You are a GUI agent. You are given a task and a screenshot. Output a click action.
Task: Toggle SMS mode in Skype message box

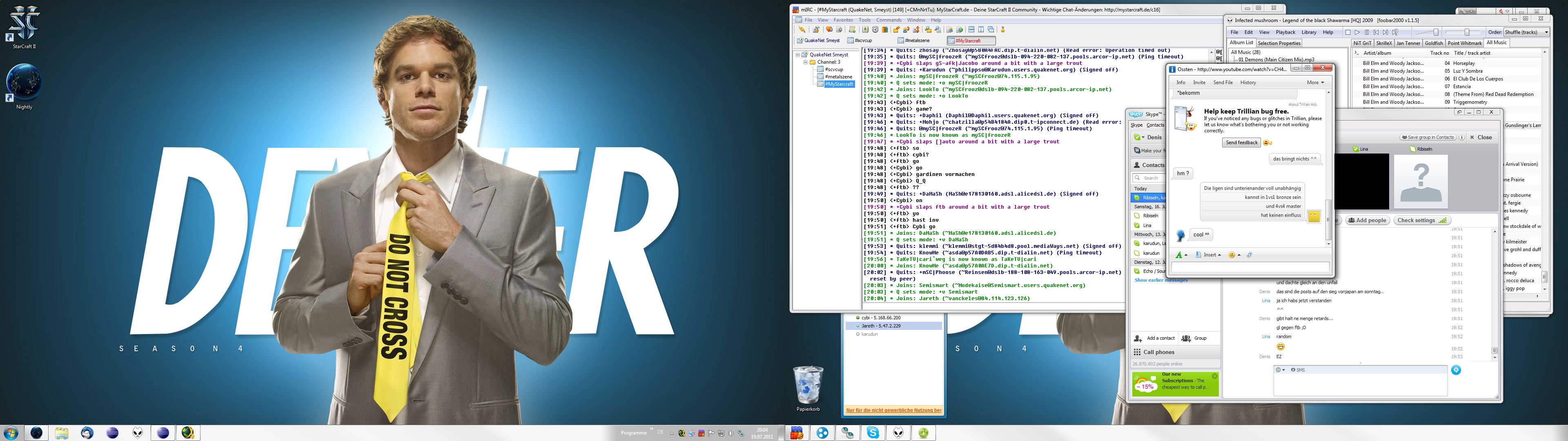click(x=1298, y=370)
